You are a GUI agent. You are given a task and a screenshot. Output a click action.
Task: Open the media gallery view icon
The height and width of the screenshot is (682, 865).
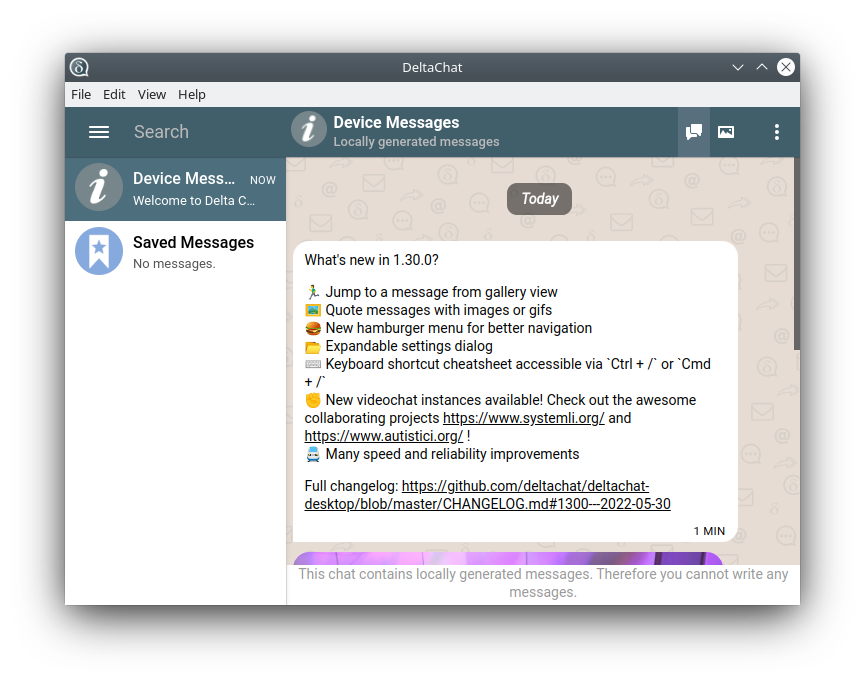[x=726, y=132]
